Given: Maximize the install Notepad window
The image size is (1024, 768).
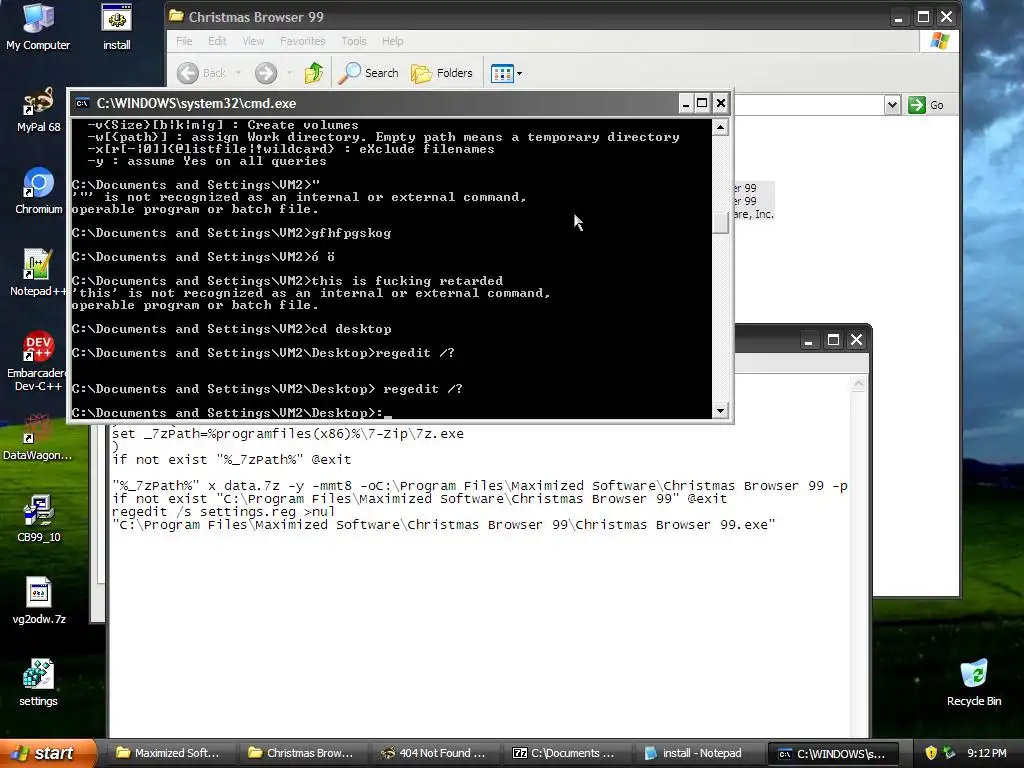Looking at the screenshot, I should (x=833, y=340).
